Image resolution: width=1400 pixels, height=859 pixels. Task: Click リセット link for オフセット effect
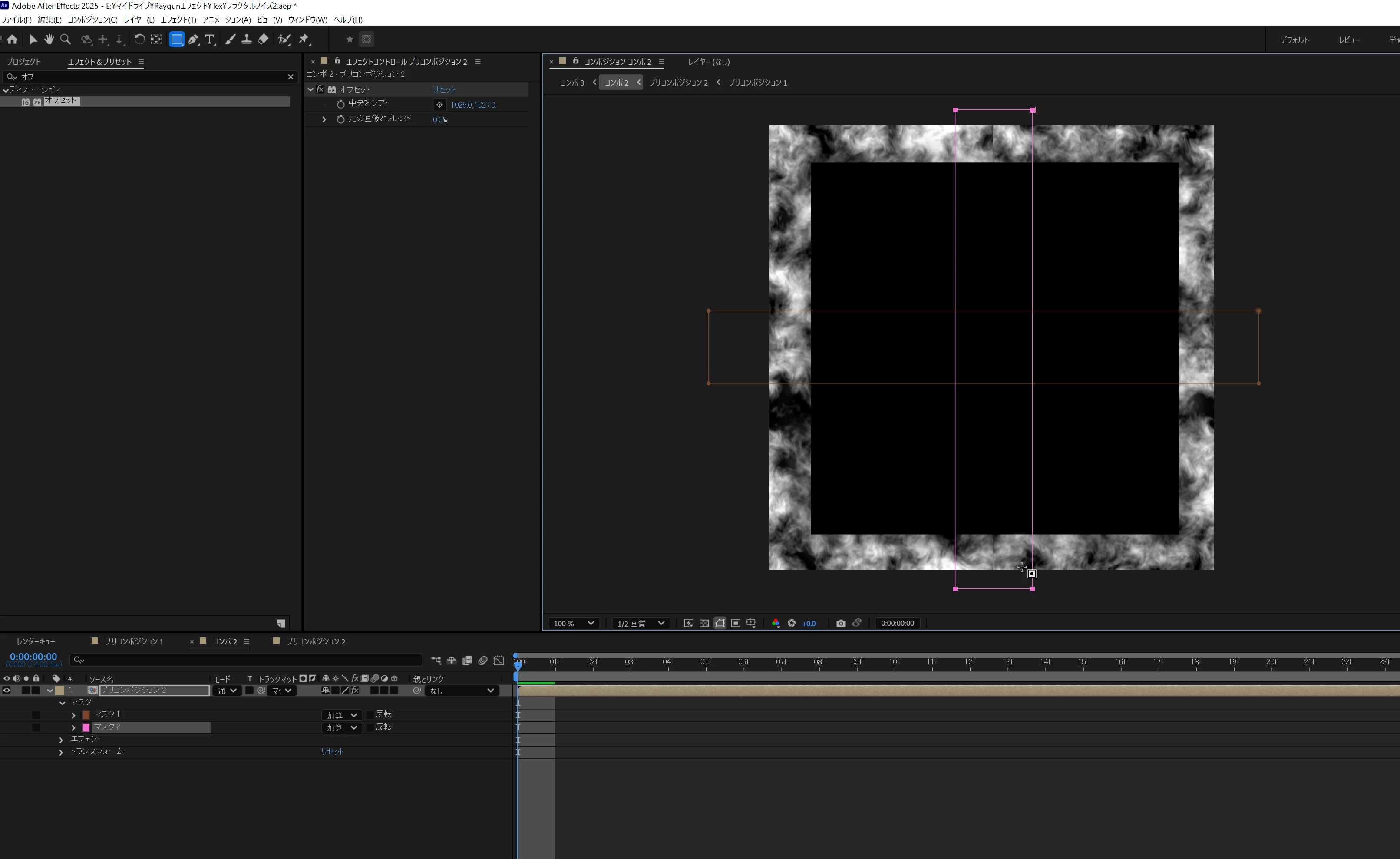click(444, 90)
